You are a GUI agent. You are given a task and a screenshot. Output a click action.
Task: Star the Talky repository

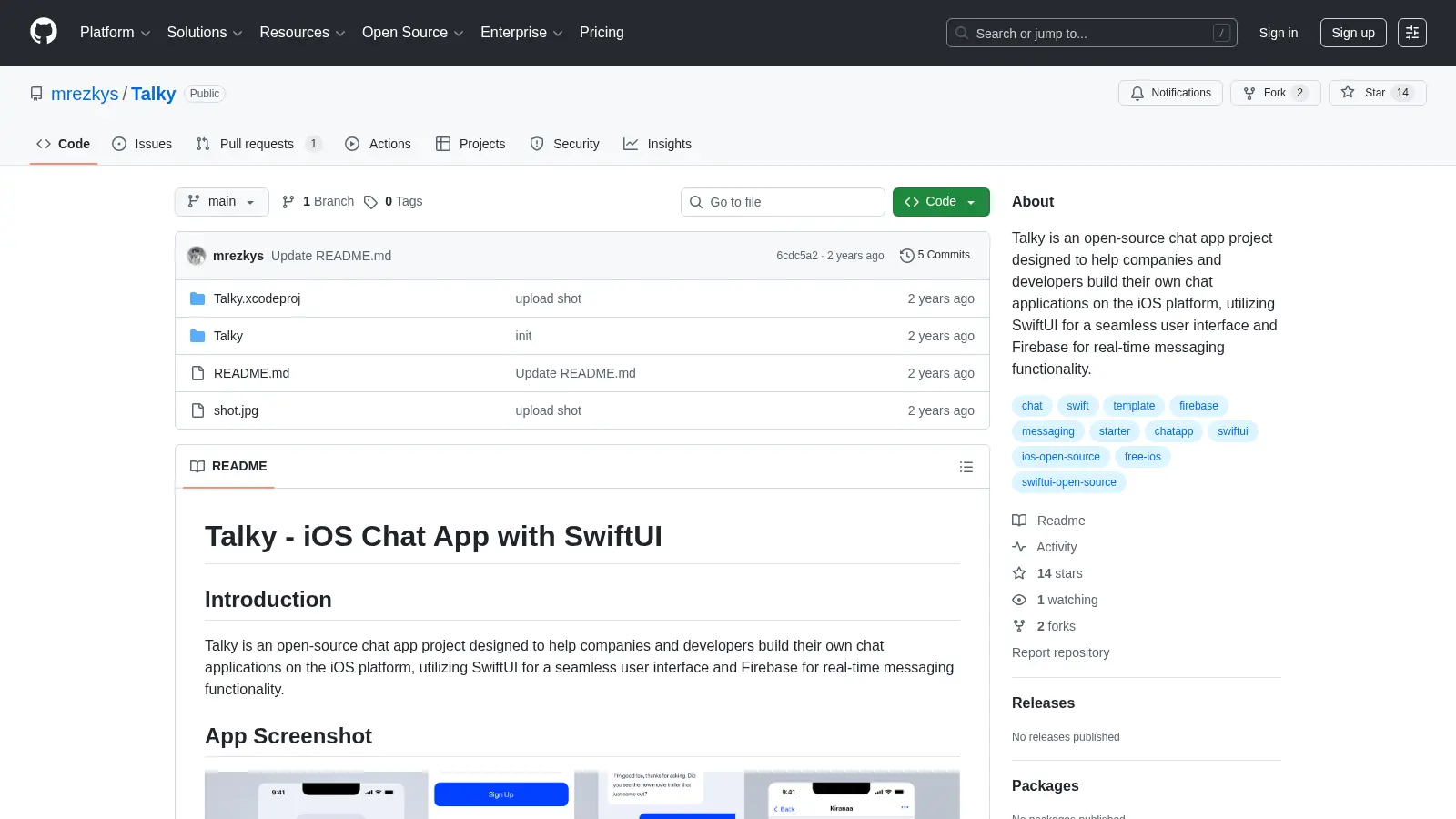click(x=1377, y=93)
